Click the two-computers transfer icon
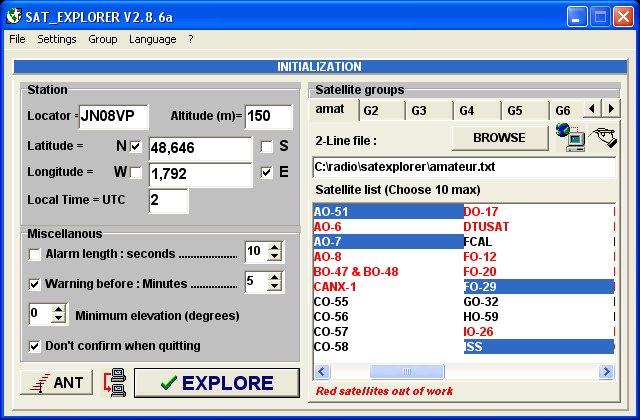Screen dimensions: 640x420 click(115, 382)
